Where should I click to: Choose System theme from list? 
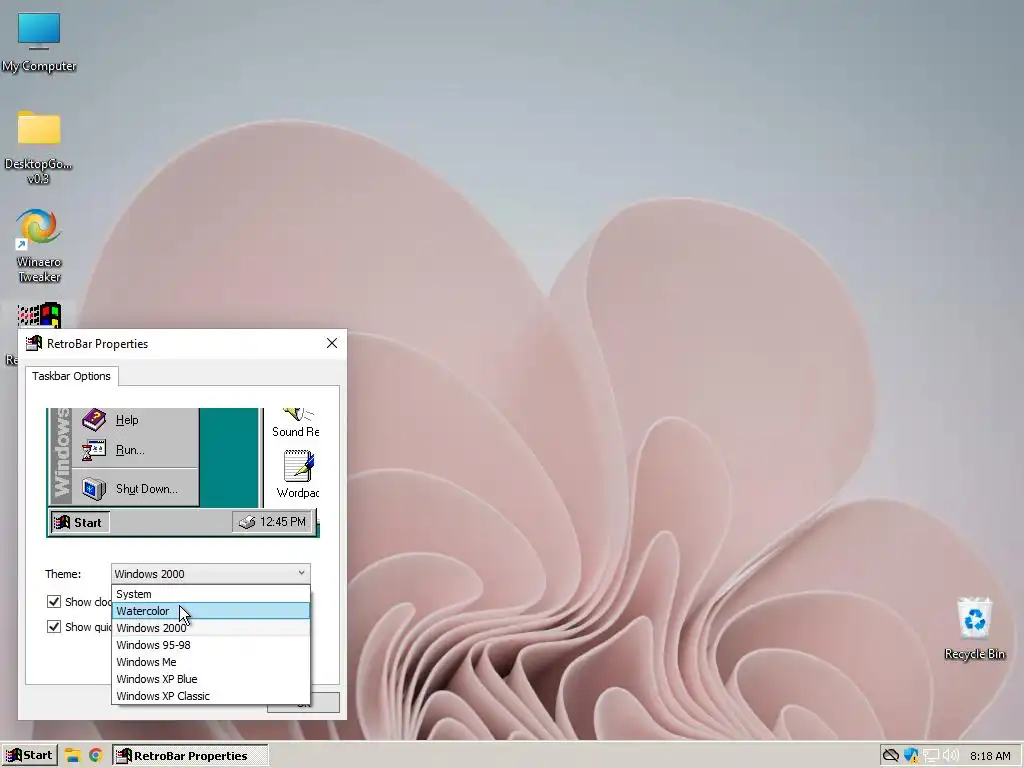[211, 594]
